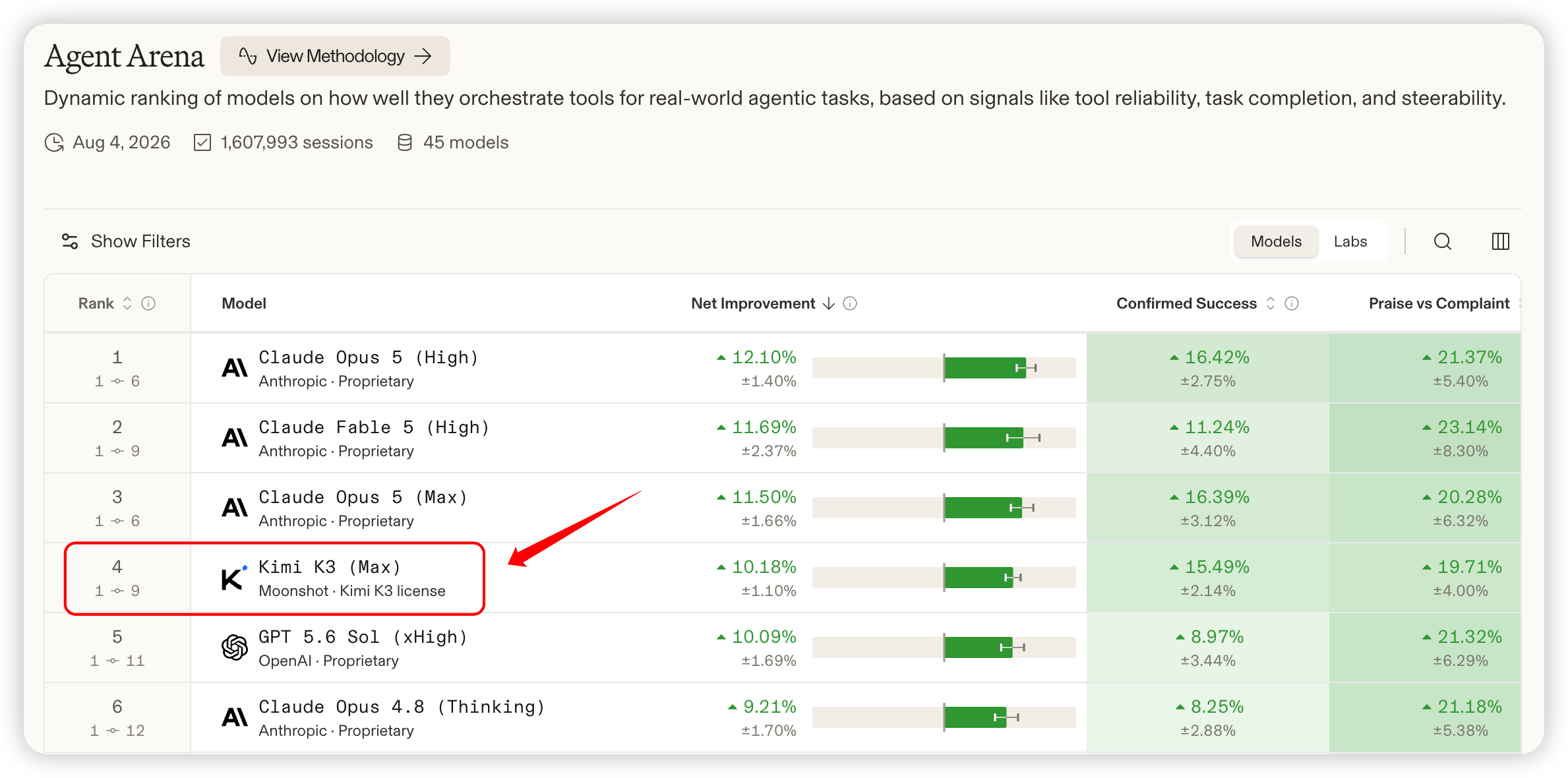Open the View Methodology button
This screenshot has width=1568, height=778.
pyautogui.click(x=335, y=56)
